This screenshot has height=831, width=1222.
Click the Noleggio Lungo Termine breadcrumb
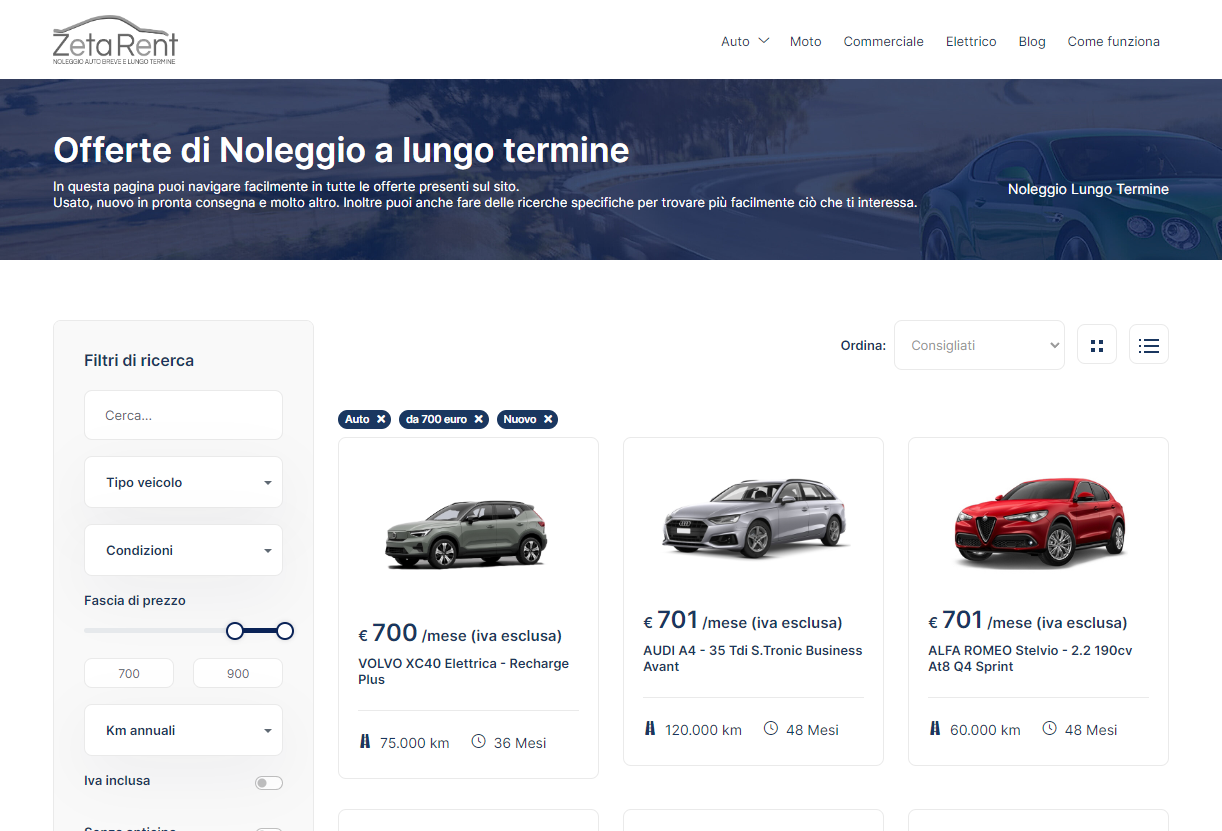(x=1088, y=189)
